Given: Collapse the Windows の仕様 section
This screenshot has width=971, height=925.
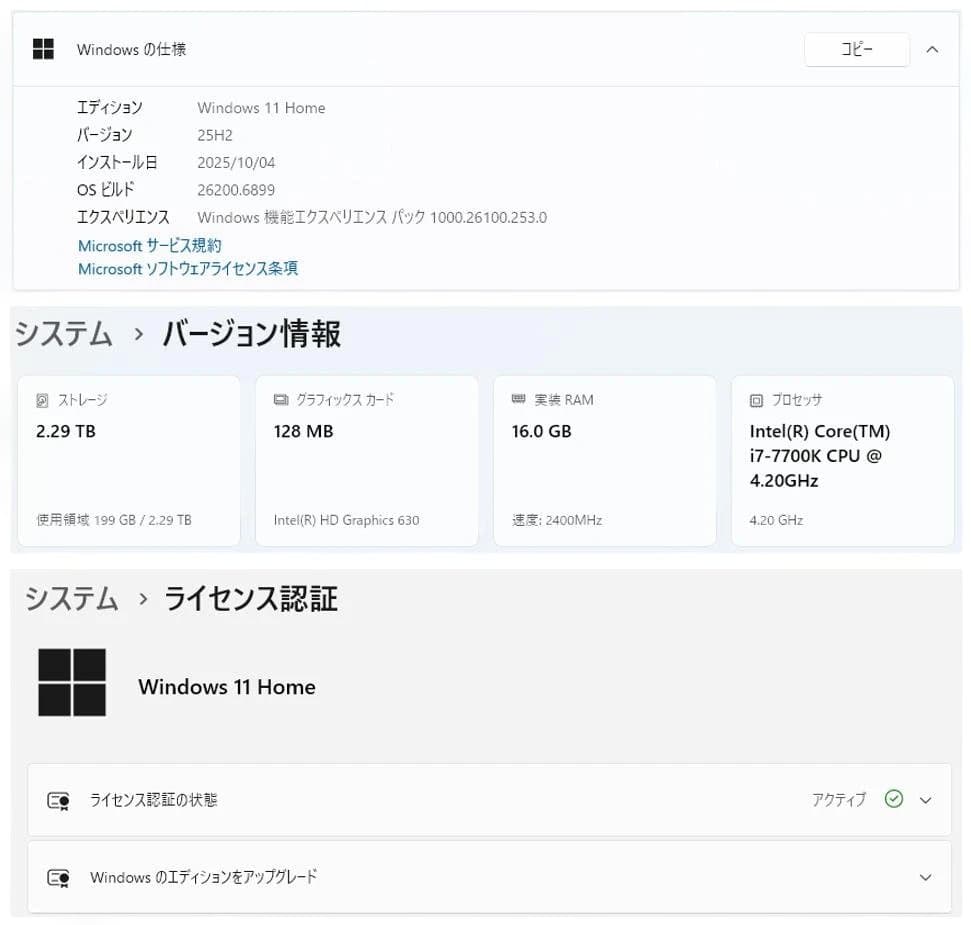Looking at the screenshot, I should click(932, 49).
